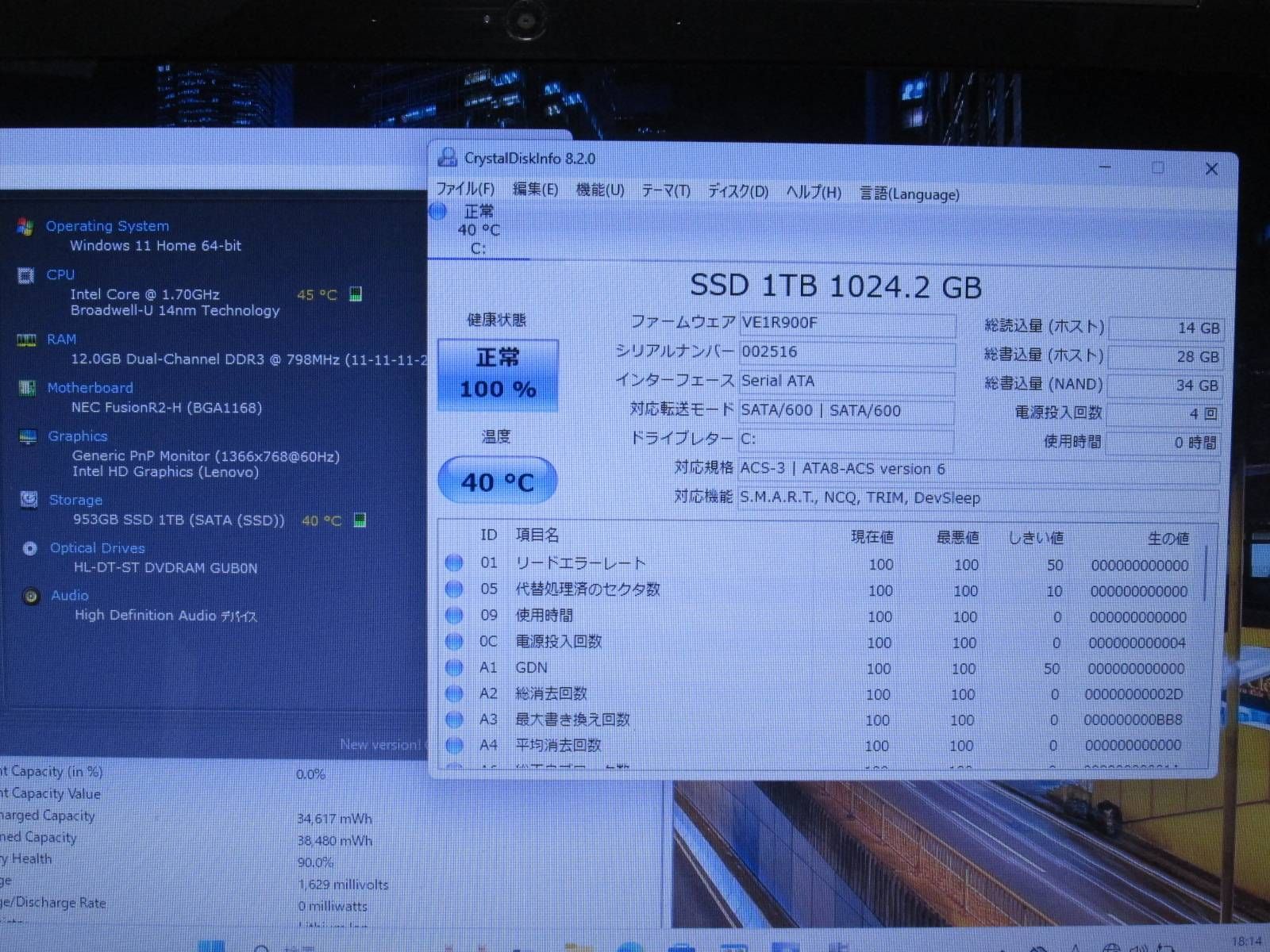Click the 最悪値 column header

(957, 538)
